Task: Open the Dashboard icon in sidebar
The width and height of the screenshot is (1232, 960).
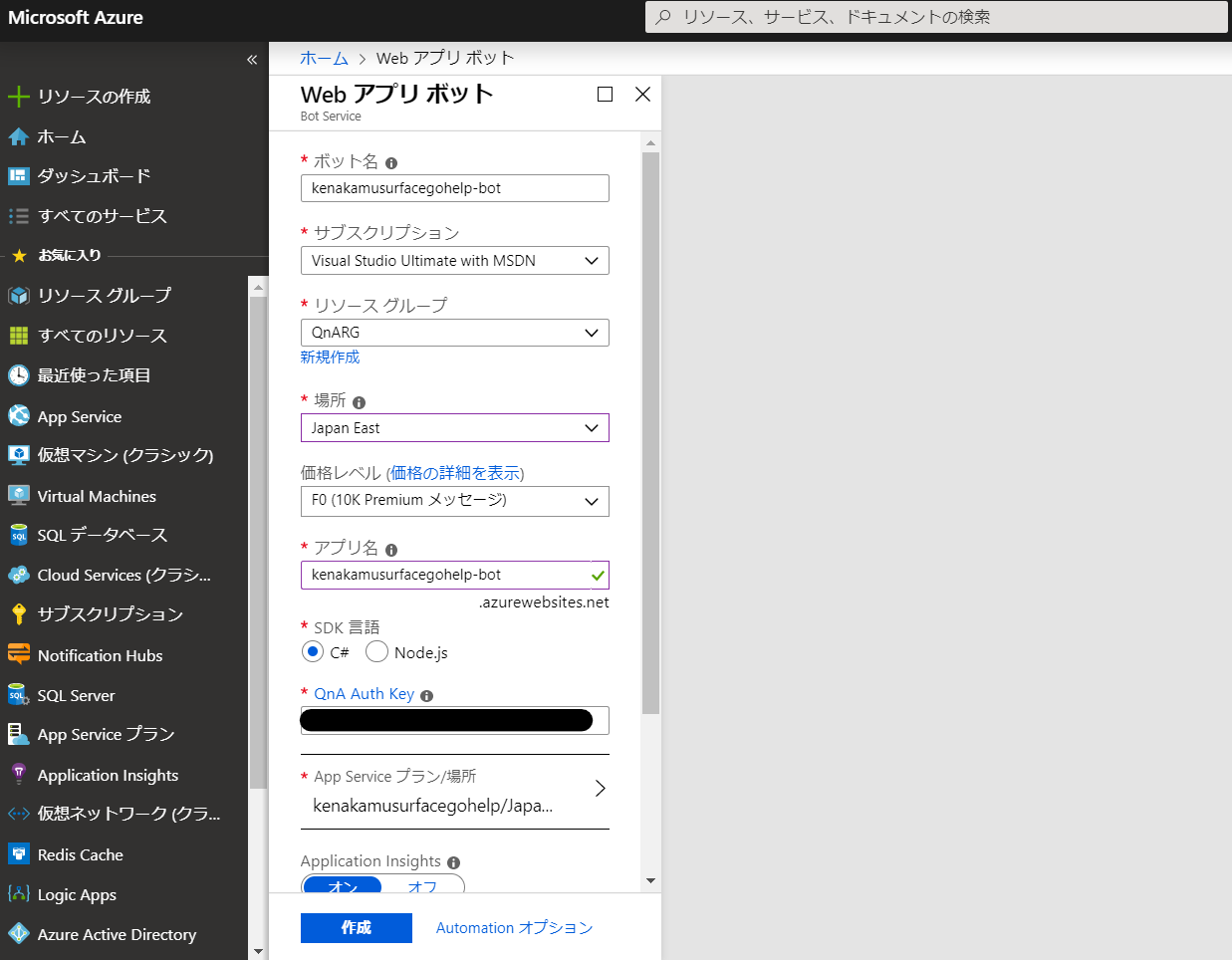Action: pyautogui.click(x=18, y=176)
